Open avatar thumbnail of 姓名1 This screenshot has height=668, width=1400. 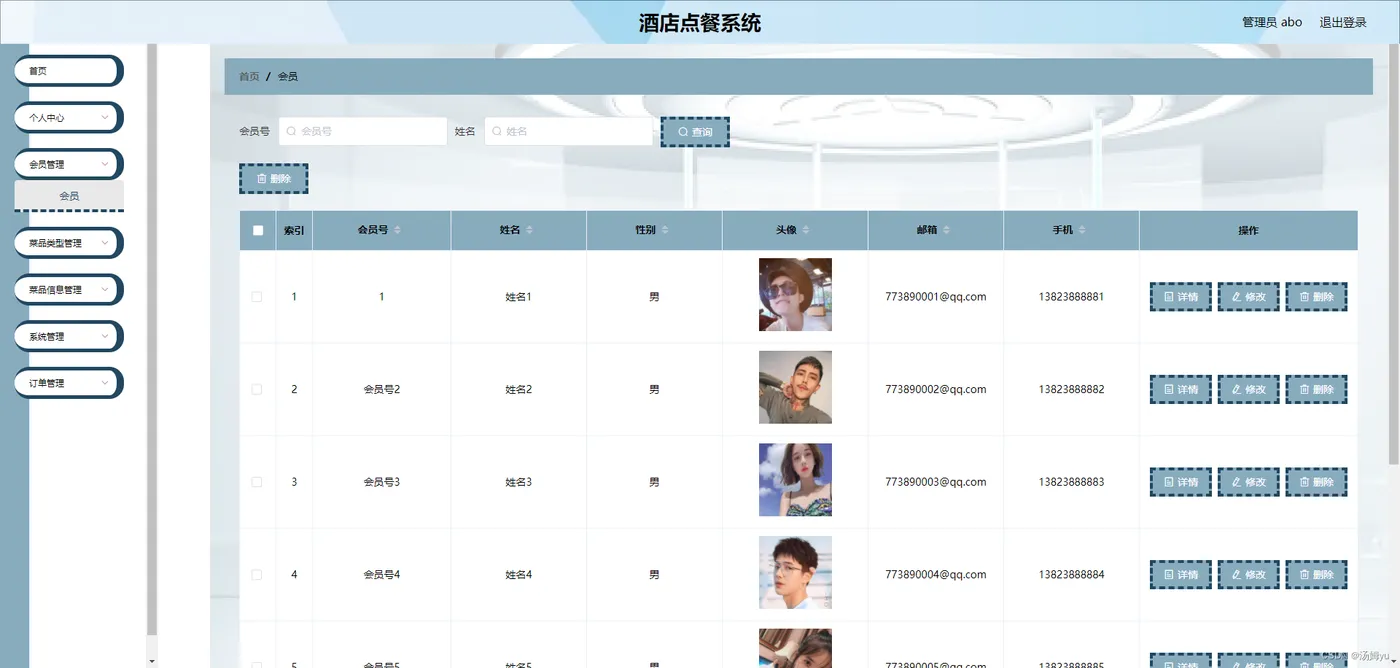(x=795, y=295)
